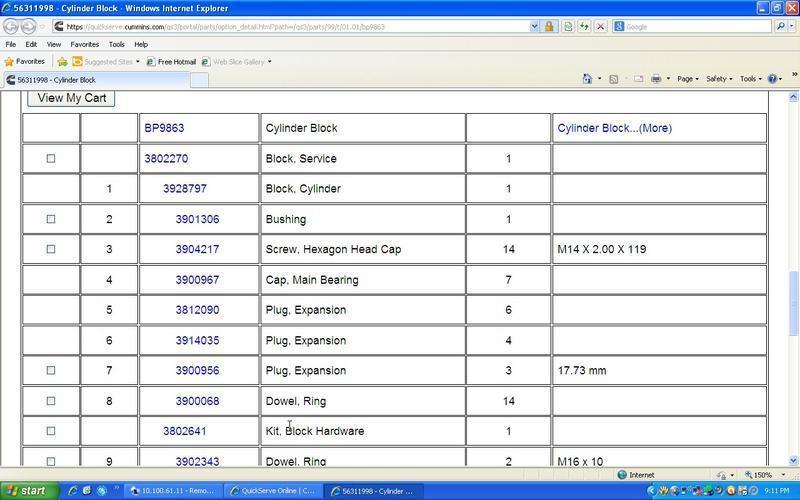Switch to QuickServe Online taskbar window

click(x=273, y=491)
